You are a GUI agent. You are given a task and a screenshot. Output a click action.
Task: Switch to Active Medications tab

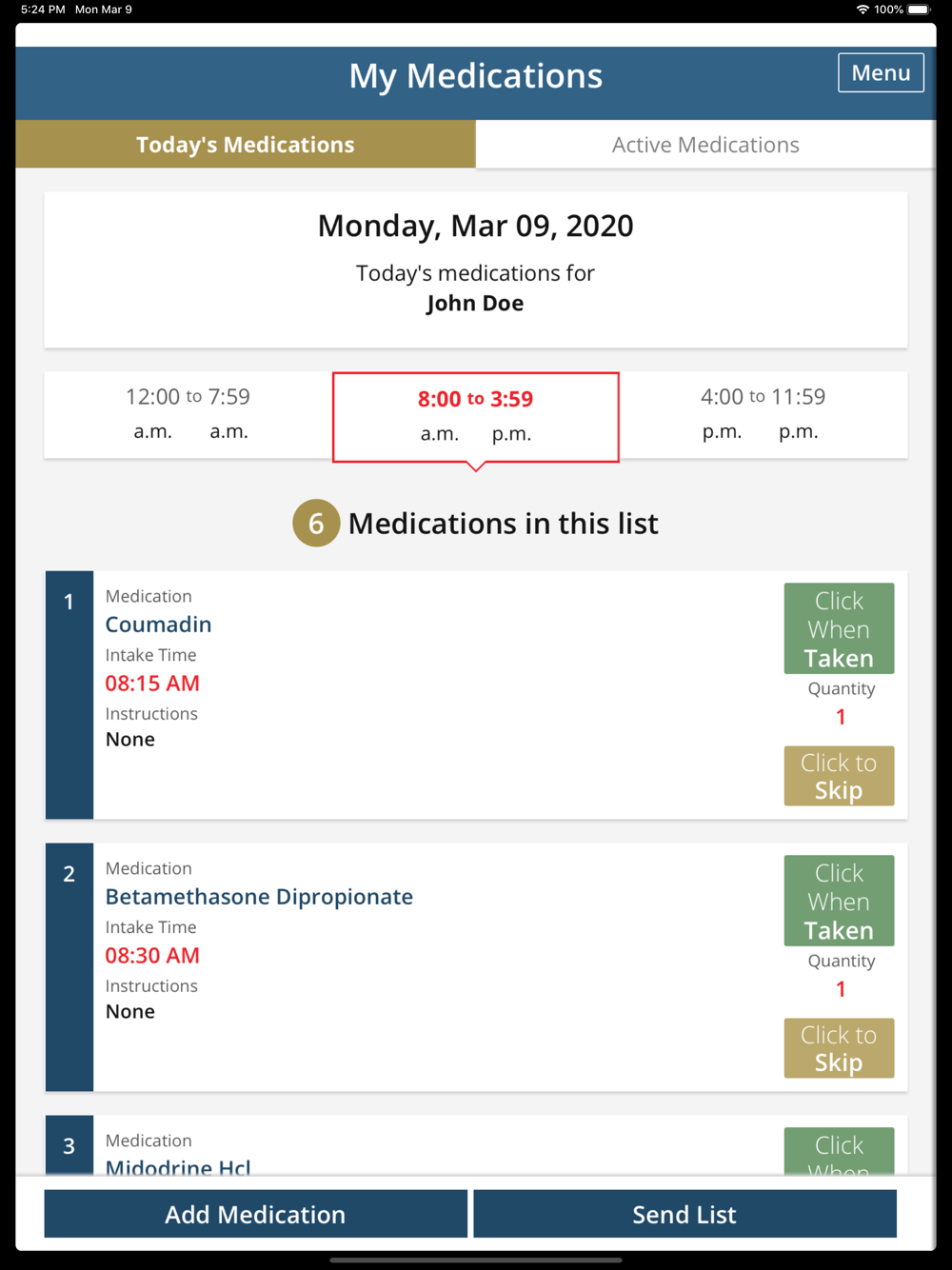point(705,145)
